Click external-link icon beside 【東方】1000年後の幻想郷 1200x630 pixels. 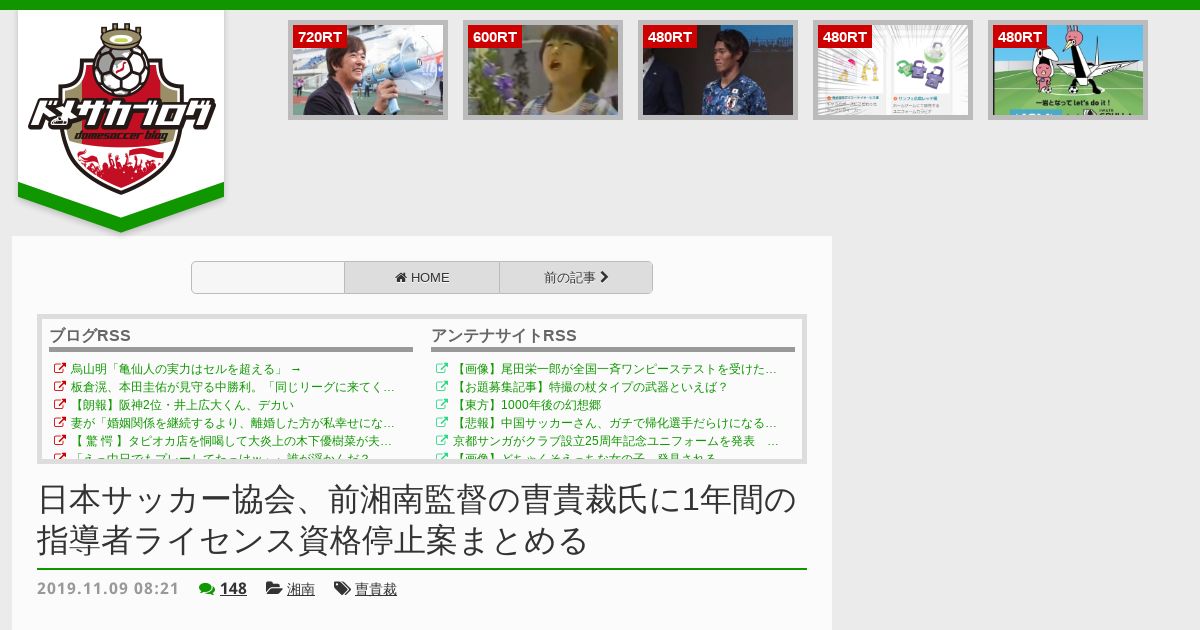point(441,405)
